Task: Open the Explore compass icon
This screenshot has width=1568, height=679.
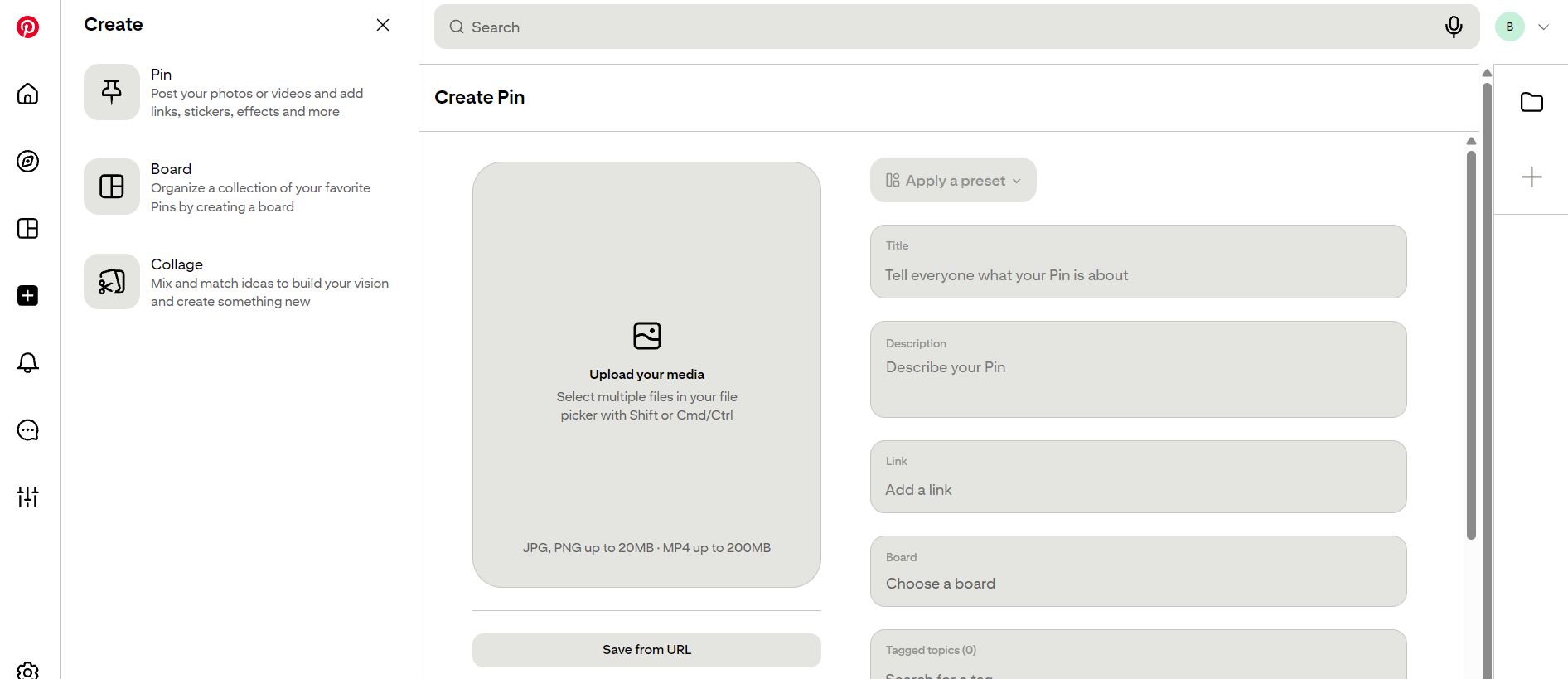Action: tap(27, 161)
